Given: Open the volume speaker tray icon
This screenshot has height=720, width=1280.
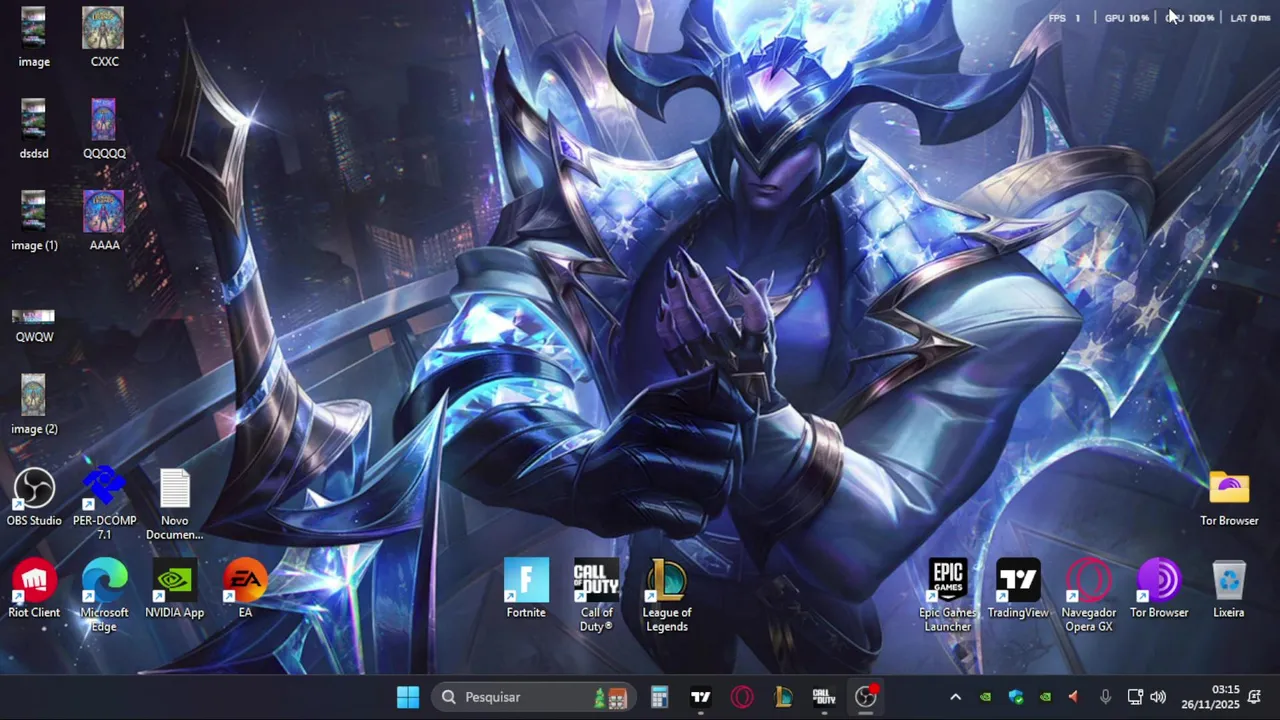Looking at the screenshot, I should tap(1158, 697).
